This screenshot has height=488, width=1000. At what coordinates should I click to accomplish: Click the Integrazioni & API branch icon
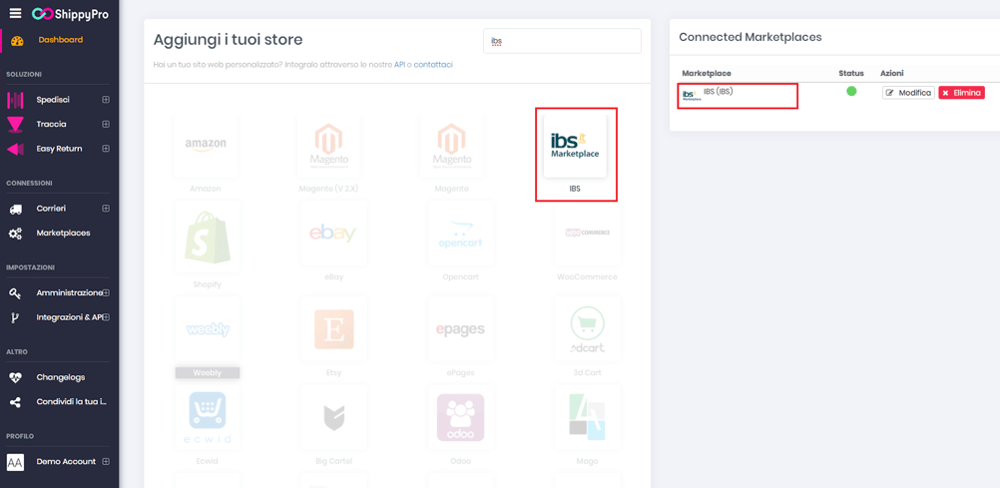pyautogui.click(x=16, y=318)
